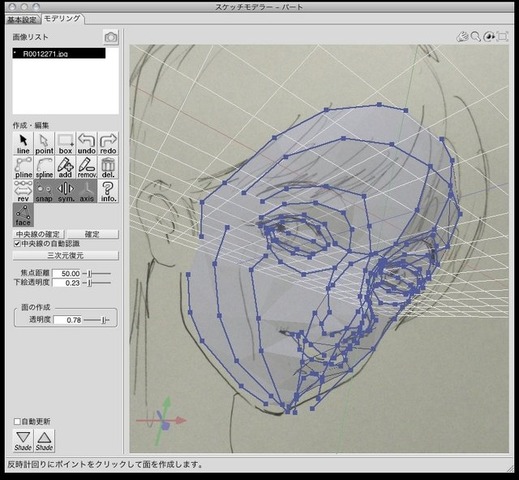Activate the box selection tool
The width and height of the screenshot is (519, 480).
(x=66, y=144)
